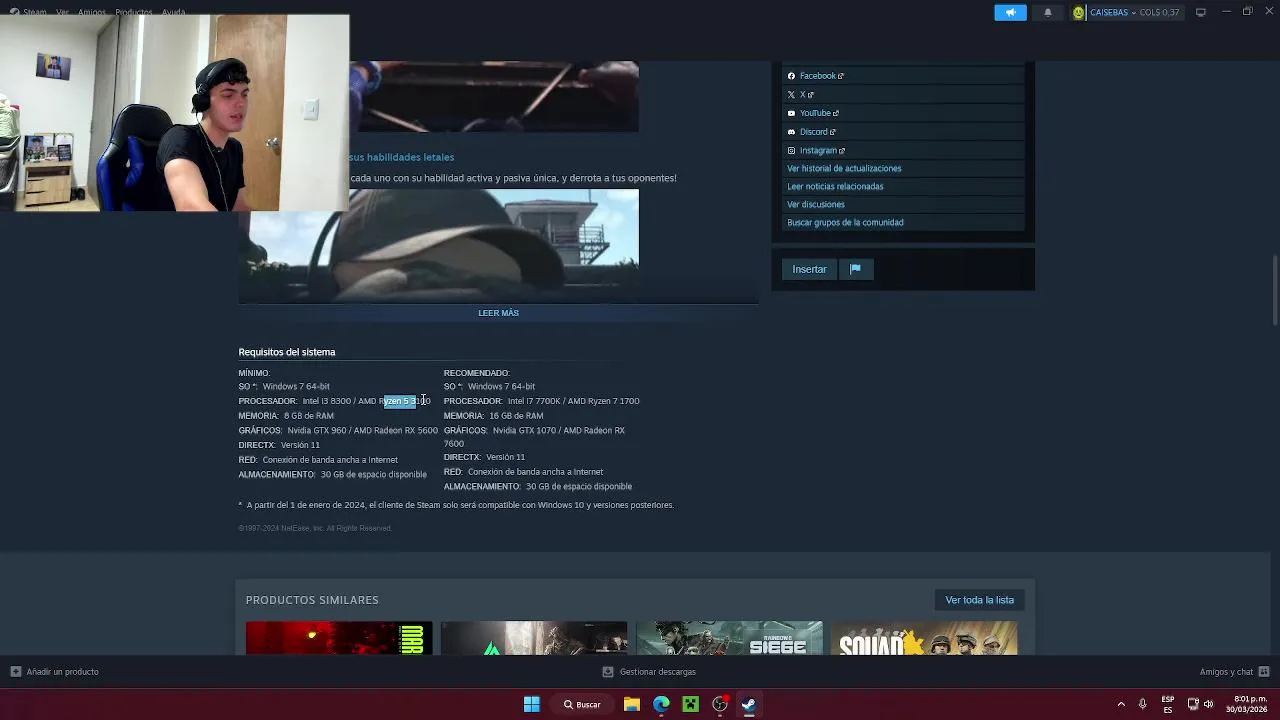The image size is (1280, 720).
Task: Click the report flag button
Action: coord(855,269)
